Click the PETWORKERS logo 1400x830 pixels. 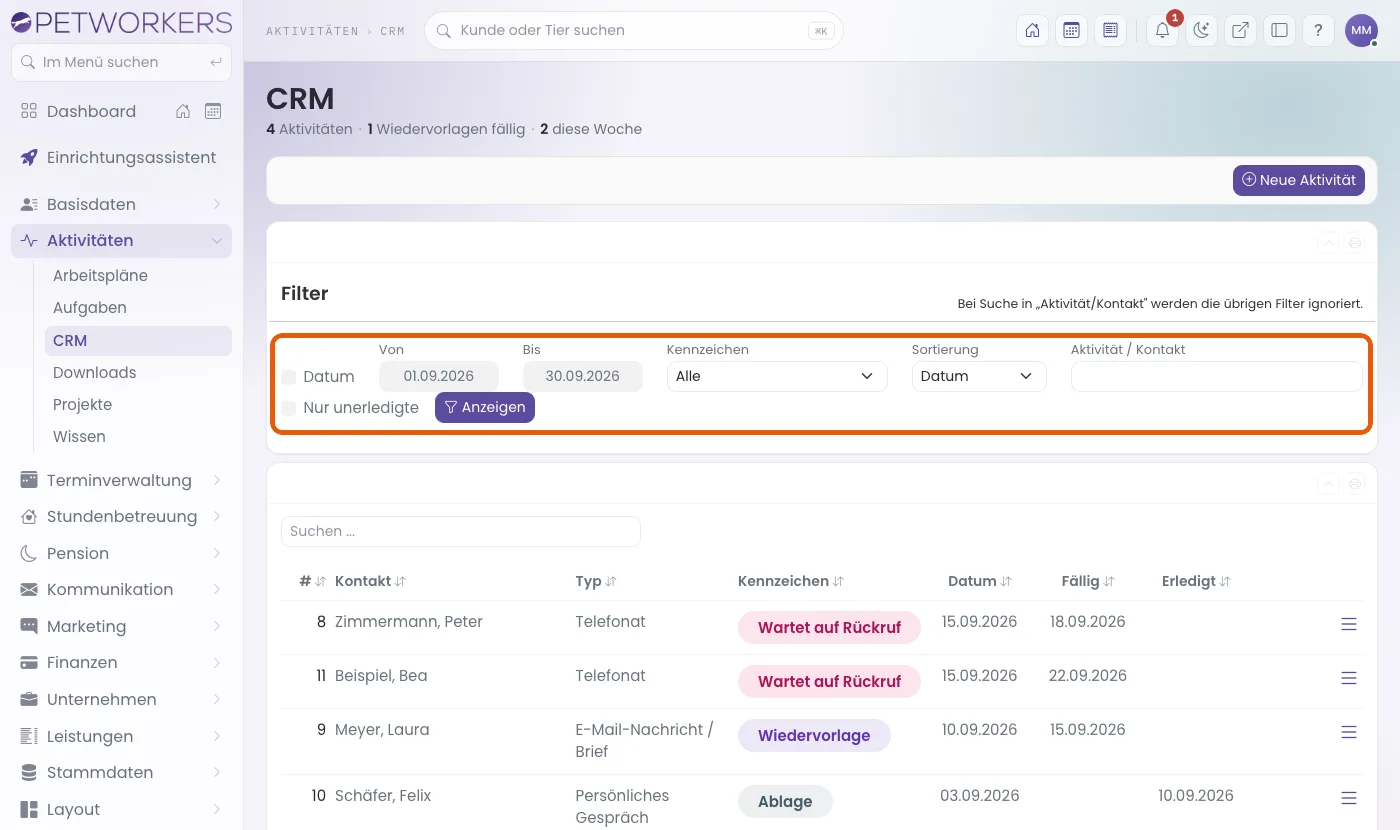tap(121, 22)
